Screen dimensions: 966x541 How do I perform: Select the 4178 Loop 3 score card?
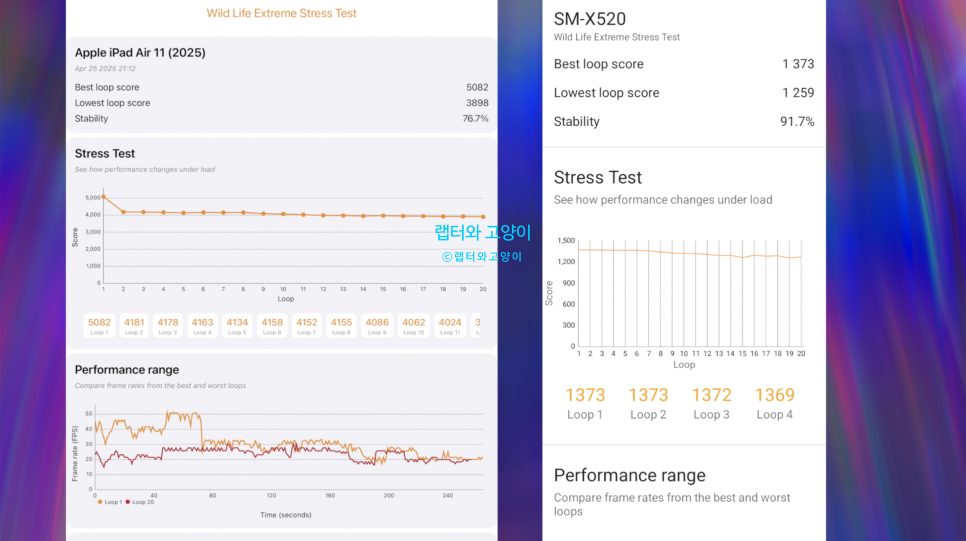[x=168, y=326]
